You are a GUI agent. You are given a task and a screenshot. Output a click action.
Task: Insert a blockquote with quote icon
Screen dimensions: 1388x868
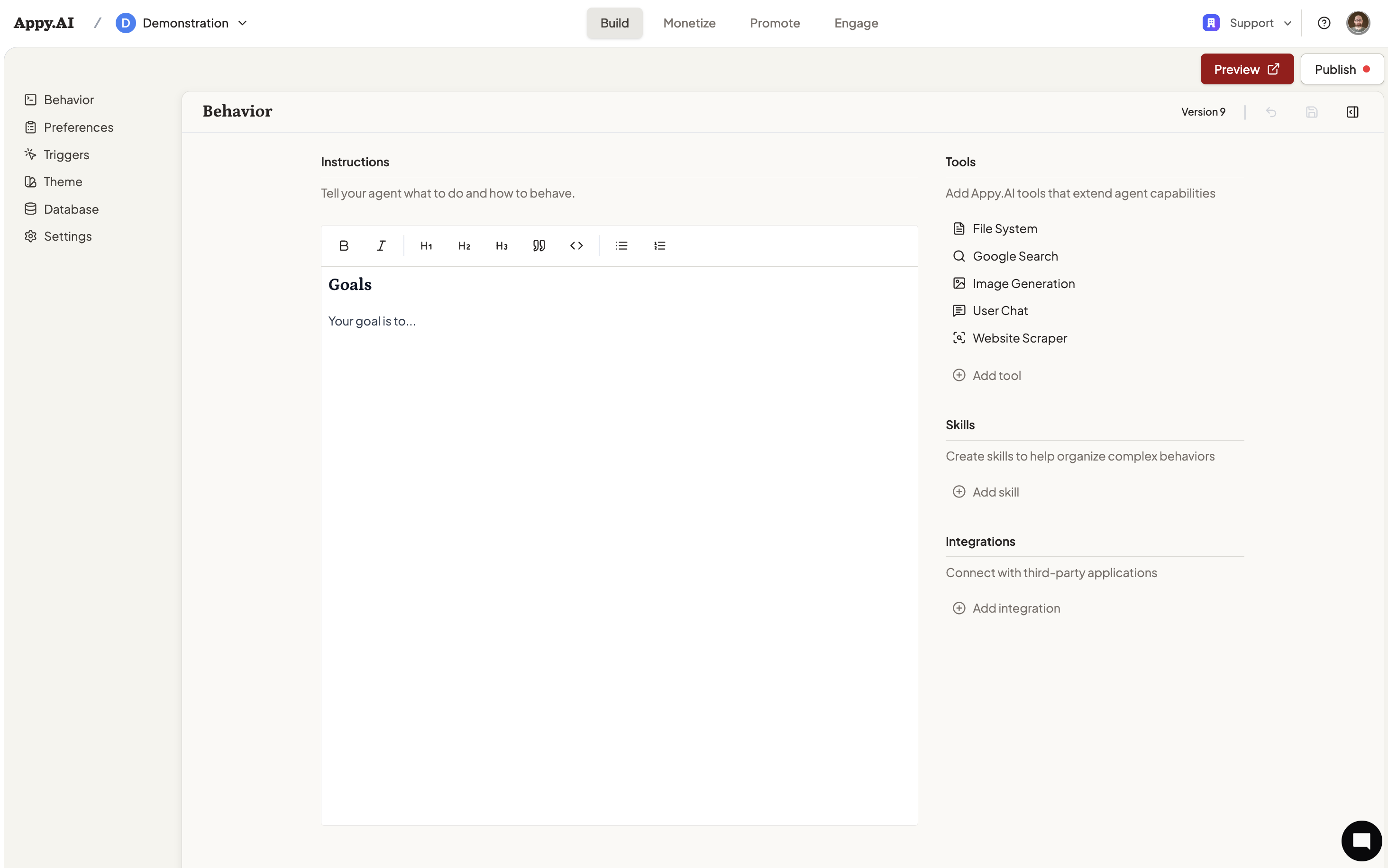[539, 246]
